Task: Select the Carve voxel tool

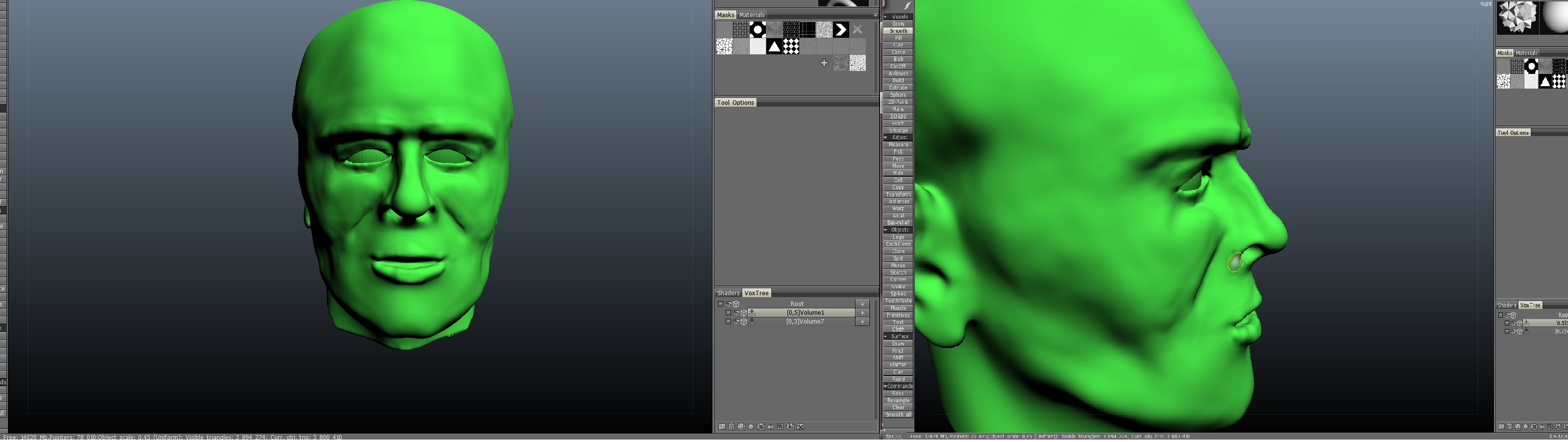Action: pos(898,52)
